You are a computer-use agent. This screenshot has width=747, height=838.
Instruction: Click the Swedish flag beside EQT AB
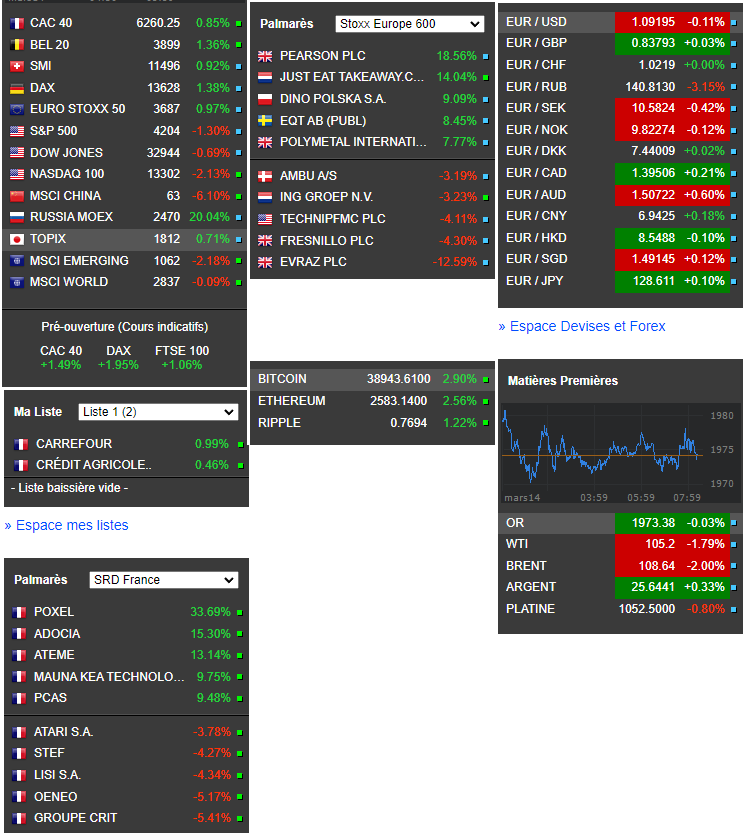(265, 121)
